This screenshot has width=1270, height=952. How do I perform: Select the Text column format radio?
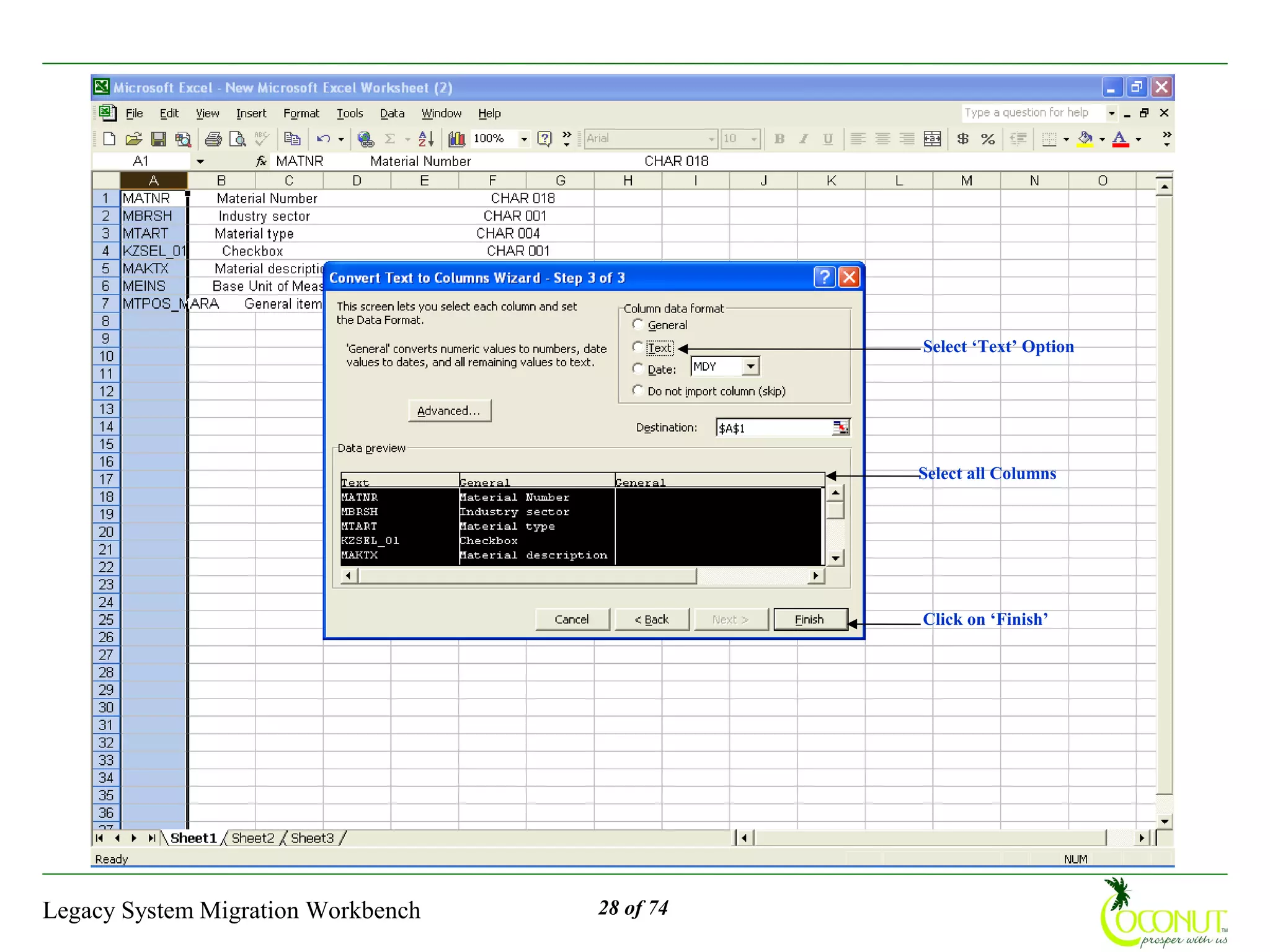pos(637,346)
